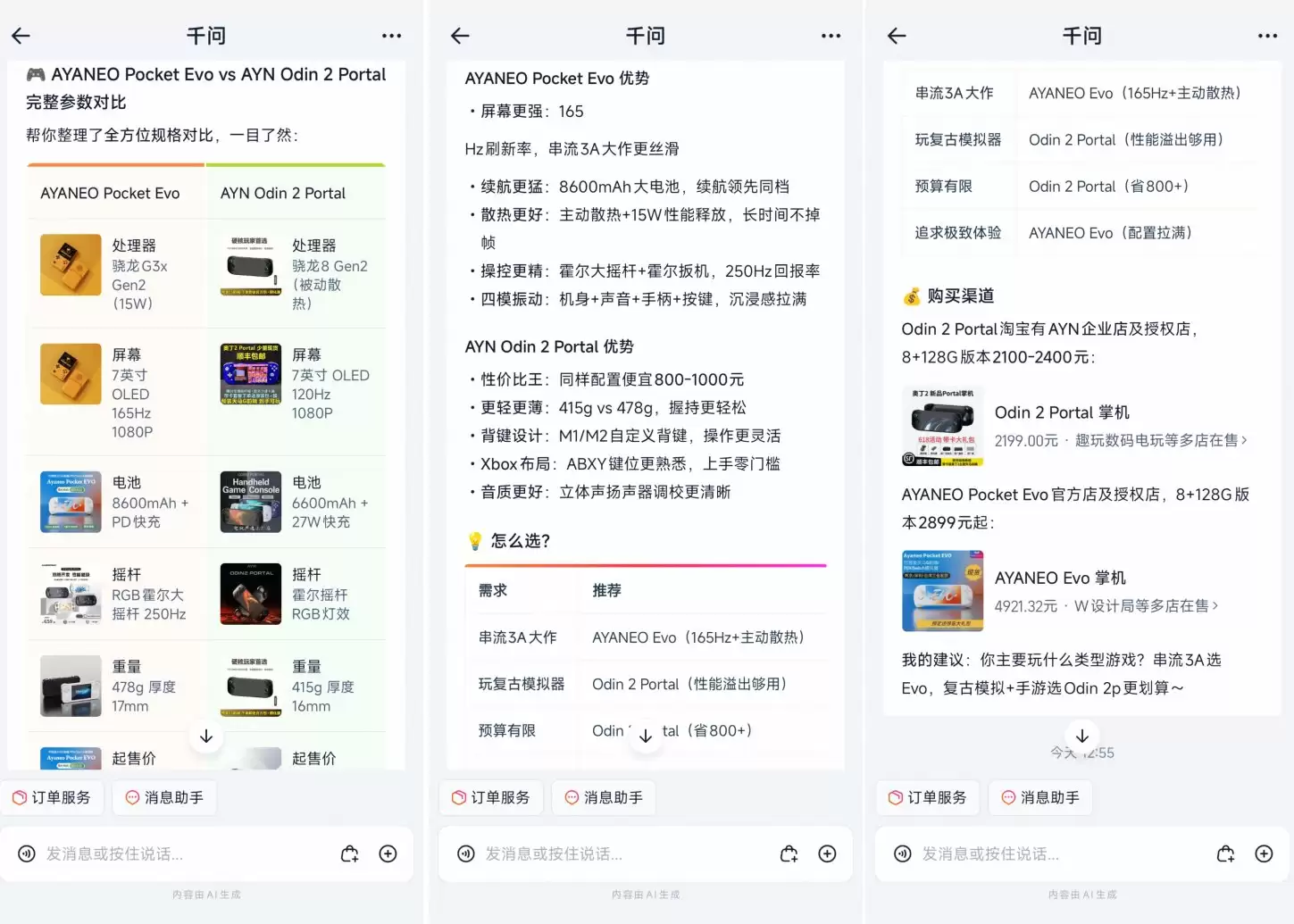1294x924 pixels.
Task: Tap the RGB霍尔大摇杆 250Hz thumbnail
Action: tap(71, 595)
